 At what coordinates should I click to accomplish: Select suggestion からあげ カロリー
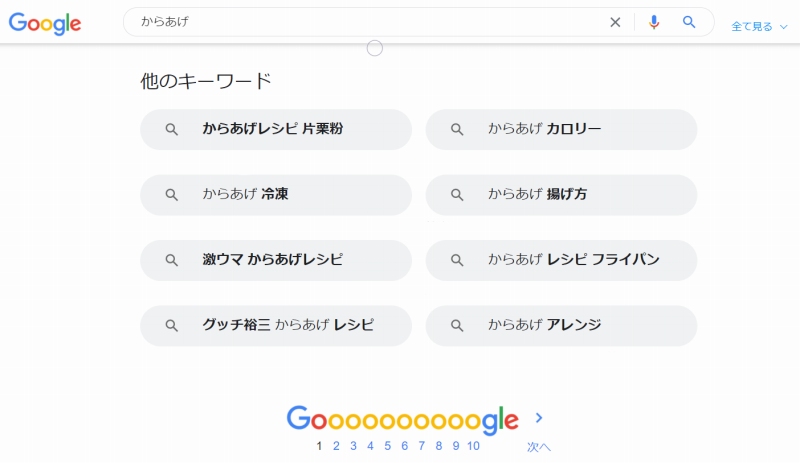pyautogui.click(x=561, y=129)
